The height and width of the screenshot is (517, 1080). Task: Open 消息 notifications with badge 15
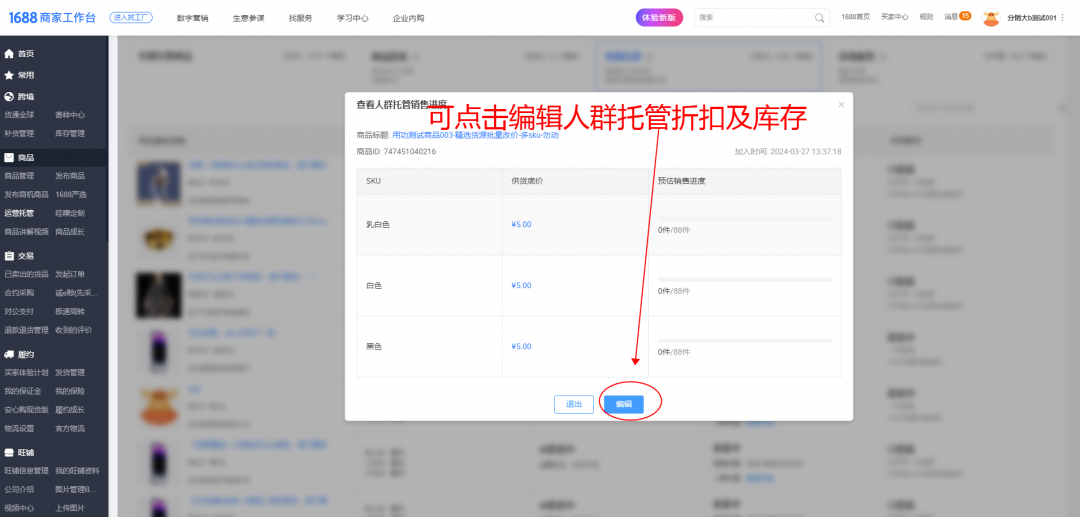pos(958,17)
